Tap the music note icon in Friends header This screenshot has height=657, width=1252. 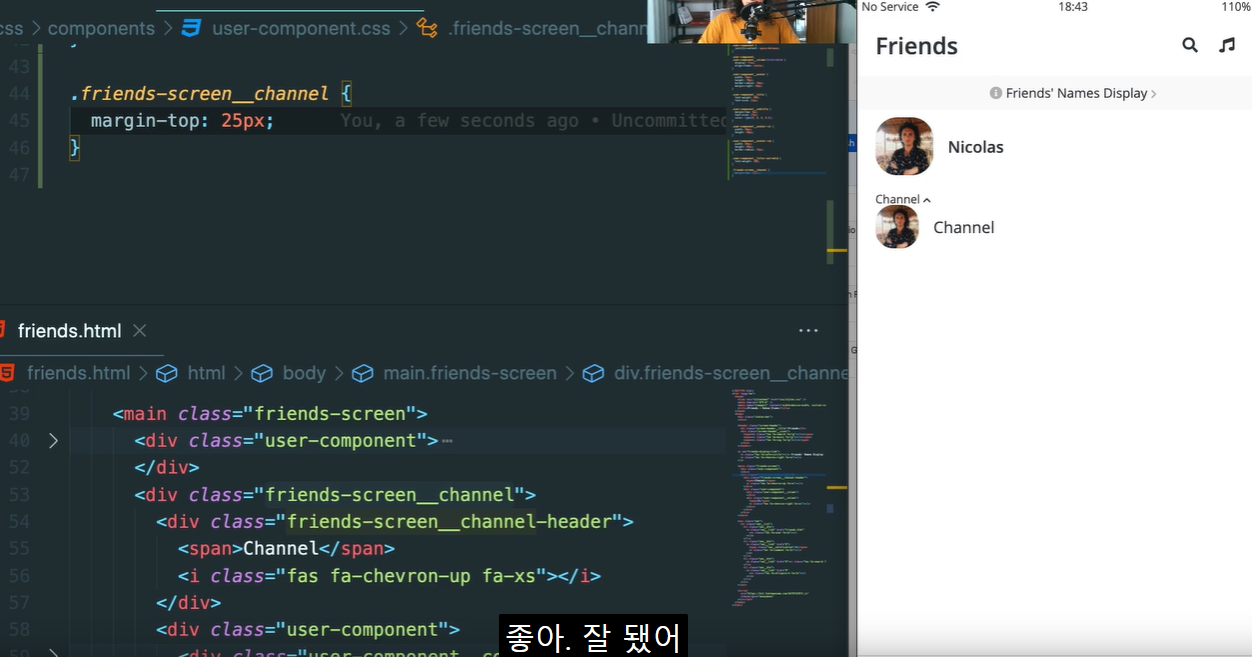coord(1228,45)
